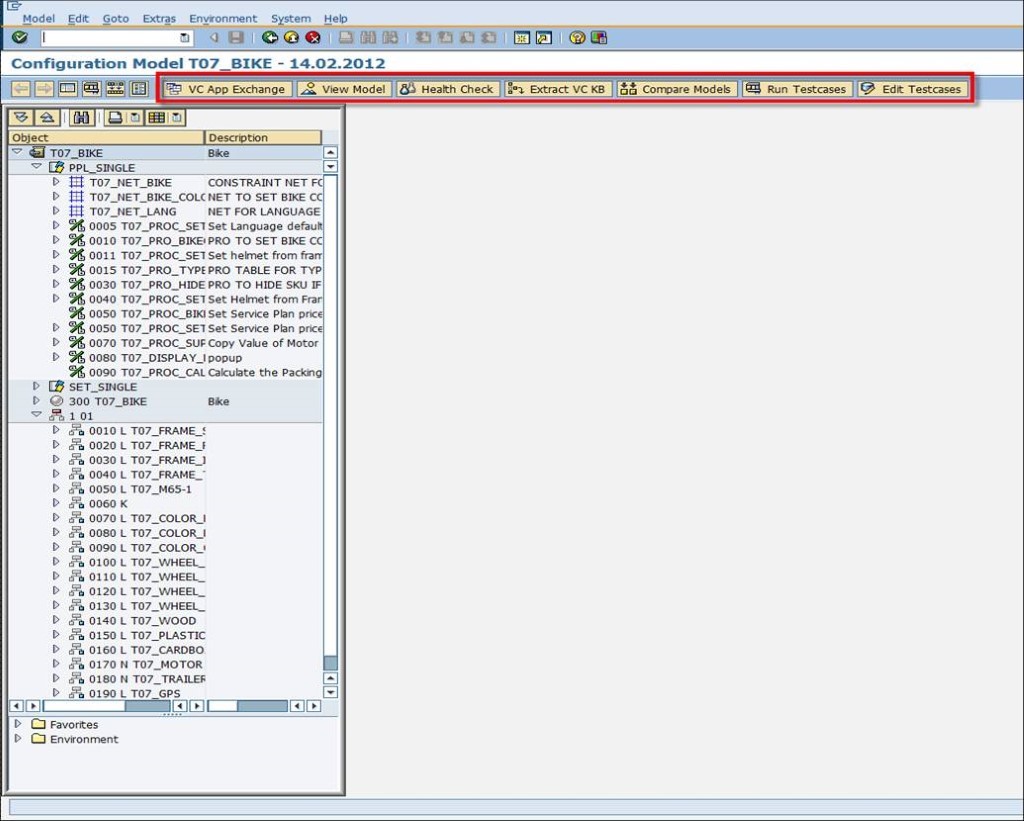
Task: Expand the SET_SINGLE node
Action: click(x=36, y=386)
